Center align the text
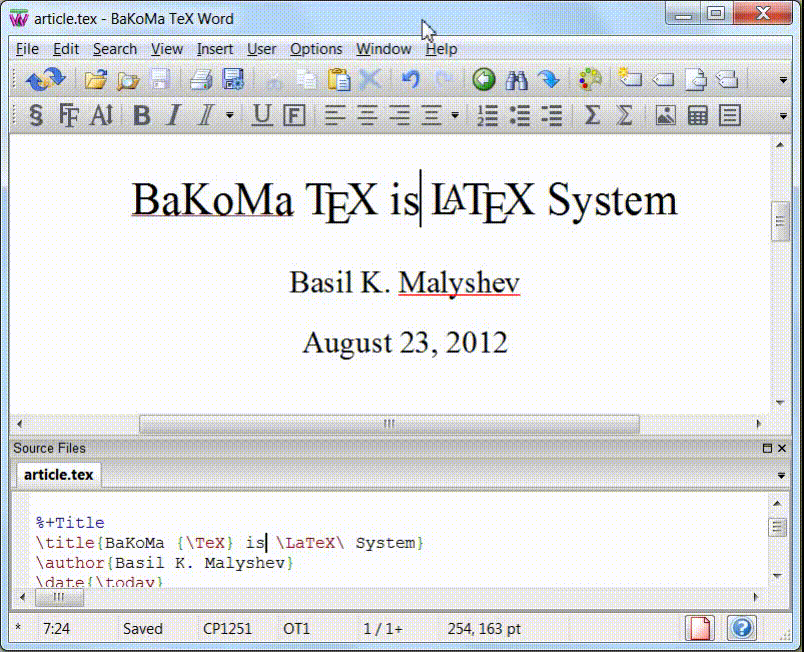Viewport: 804px width, 652px height. click(x=367, y=115)
